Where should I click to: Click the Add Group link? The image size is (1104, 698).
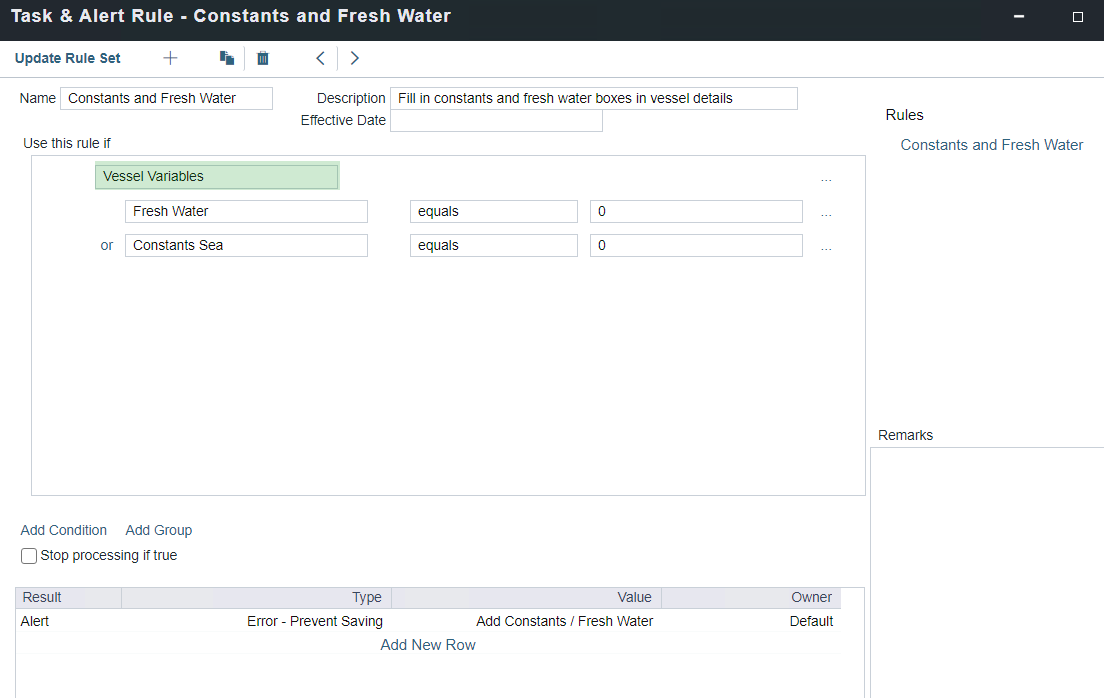point(159,530)
